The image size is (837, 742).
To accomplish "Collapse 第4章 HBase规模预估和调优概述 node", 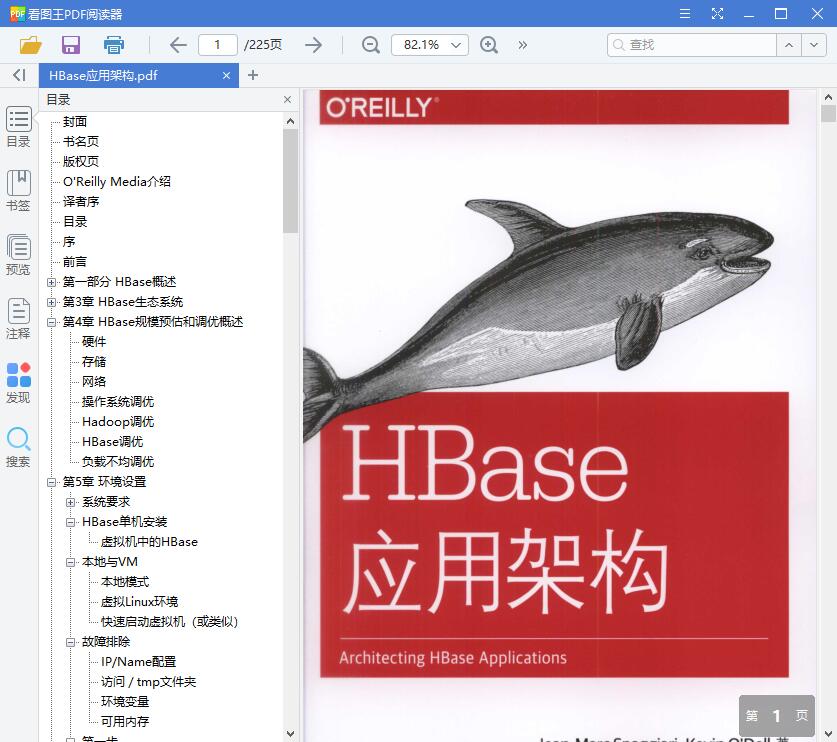I will (51, 322).
